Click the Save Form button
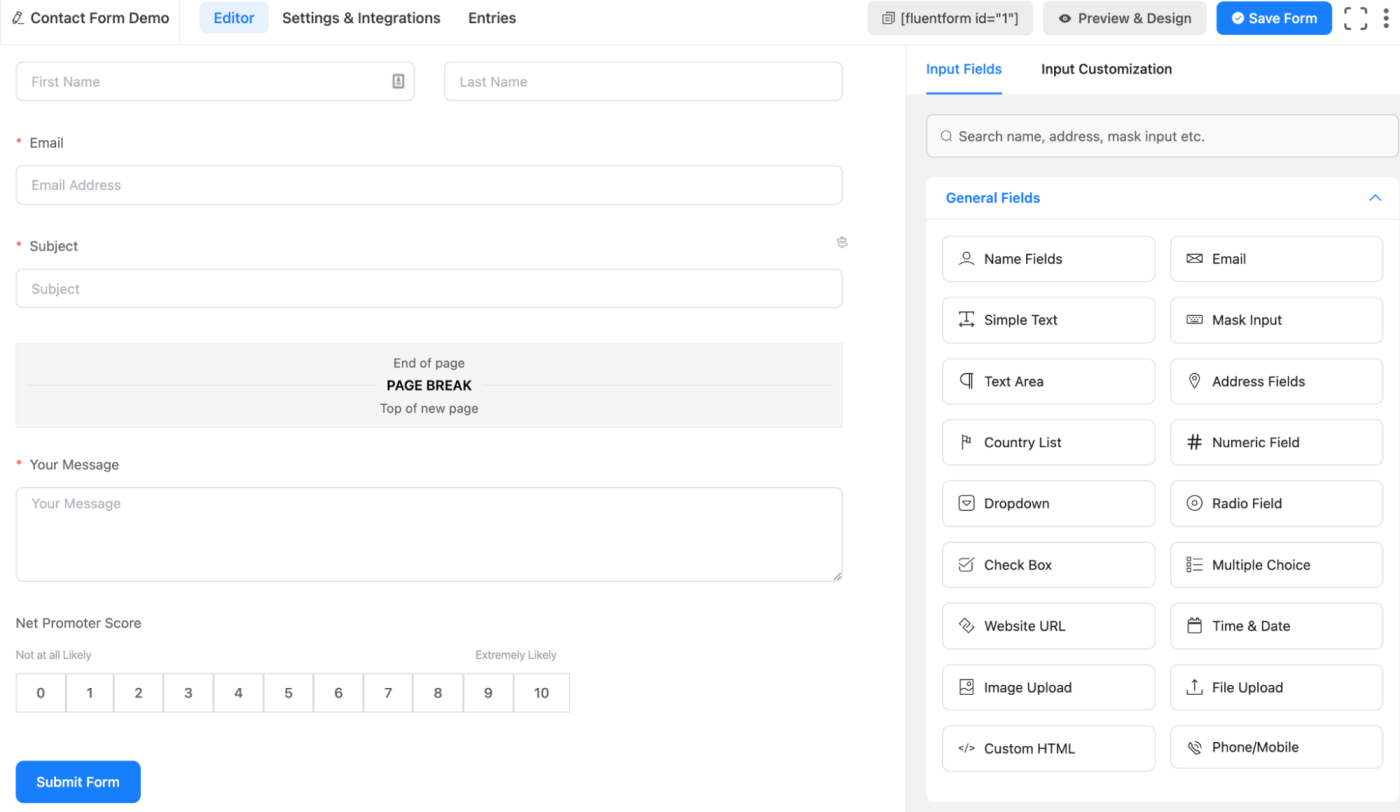This screenshot has width=1400, height=812. [x=1273, y=18]
